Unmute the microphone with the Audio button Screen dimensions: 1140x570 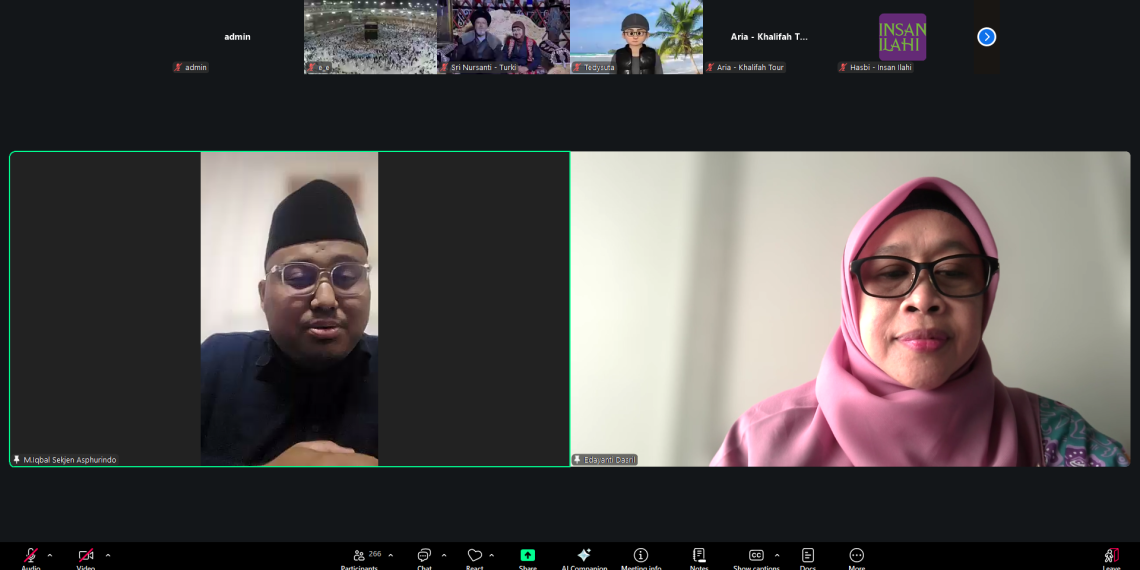click(31, 556)
